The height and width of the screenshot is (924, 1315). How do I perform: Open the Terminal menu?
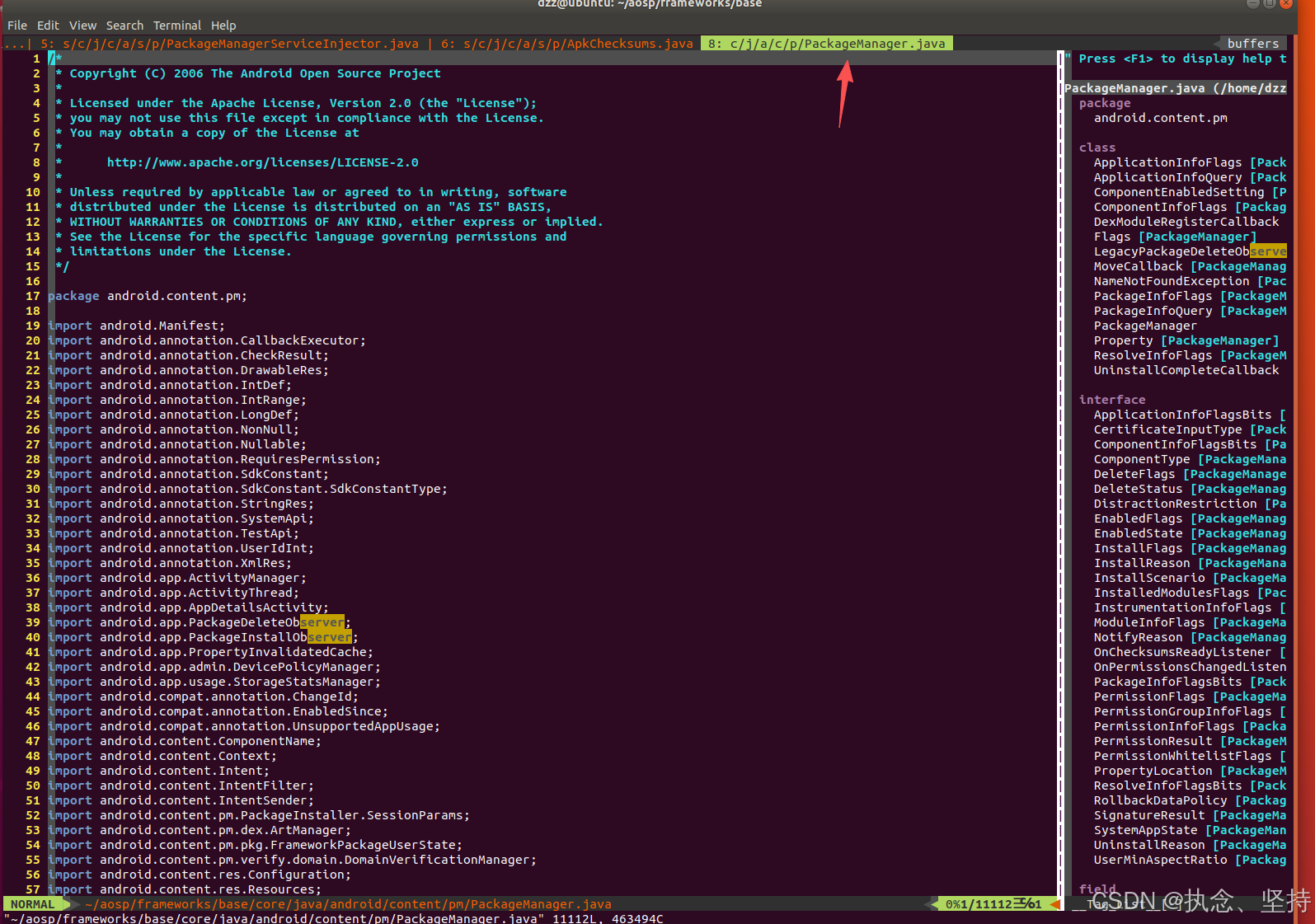(177, 26)
